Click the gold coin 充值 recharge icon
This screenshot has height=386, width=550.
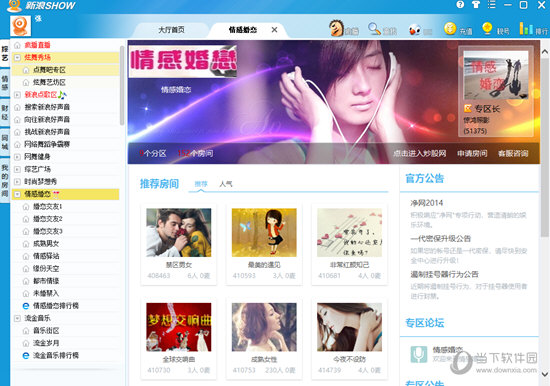click(450, 28)
